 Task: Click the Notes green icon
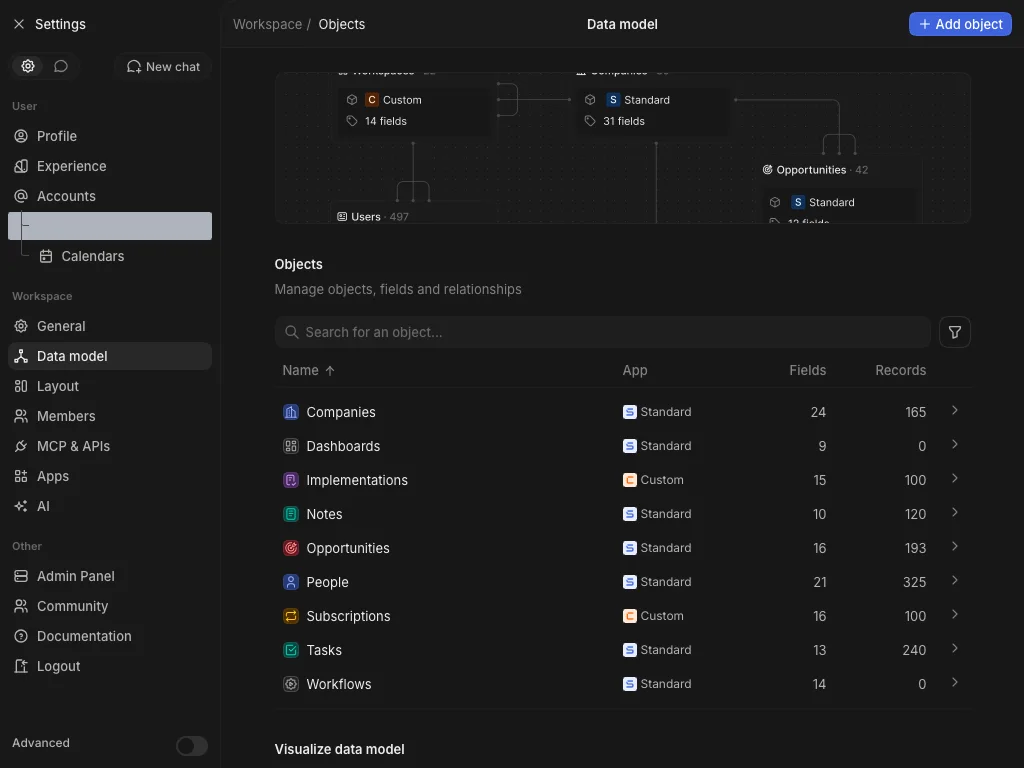291,514
